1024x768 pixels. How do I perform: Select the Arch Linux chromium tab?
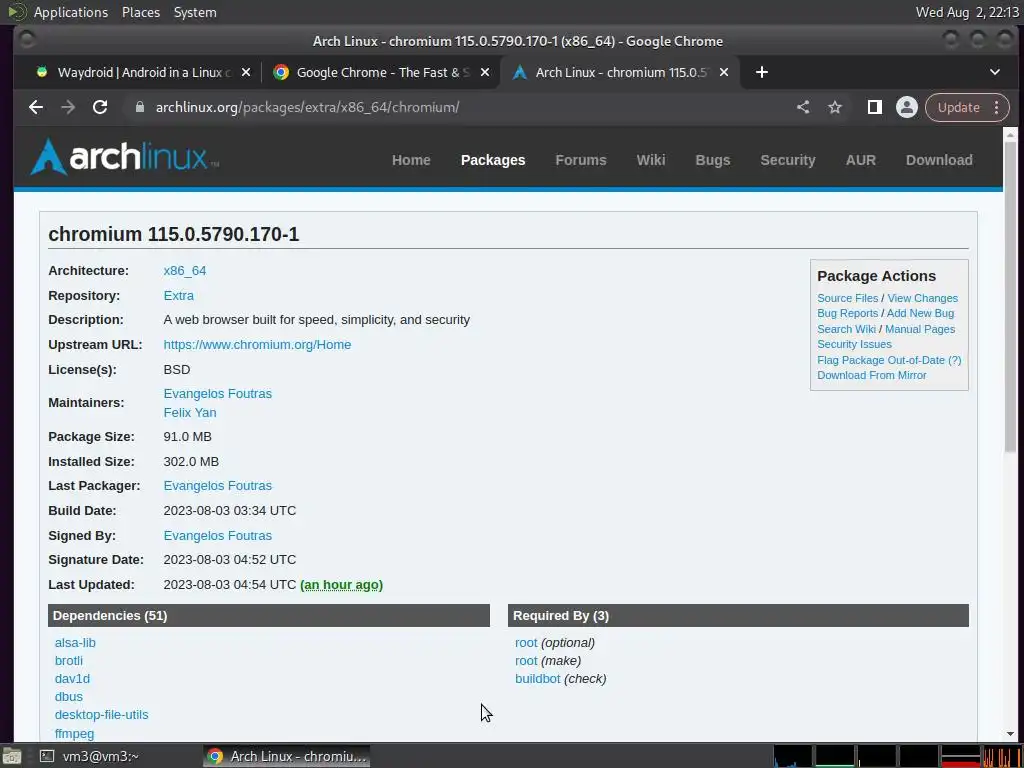(620, 72)
